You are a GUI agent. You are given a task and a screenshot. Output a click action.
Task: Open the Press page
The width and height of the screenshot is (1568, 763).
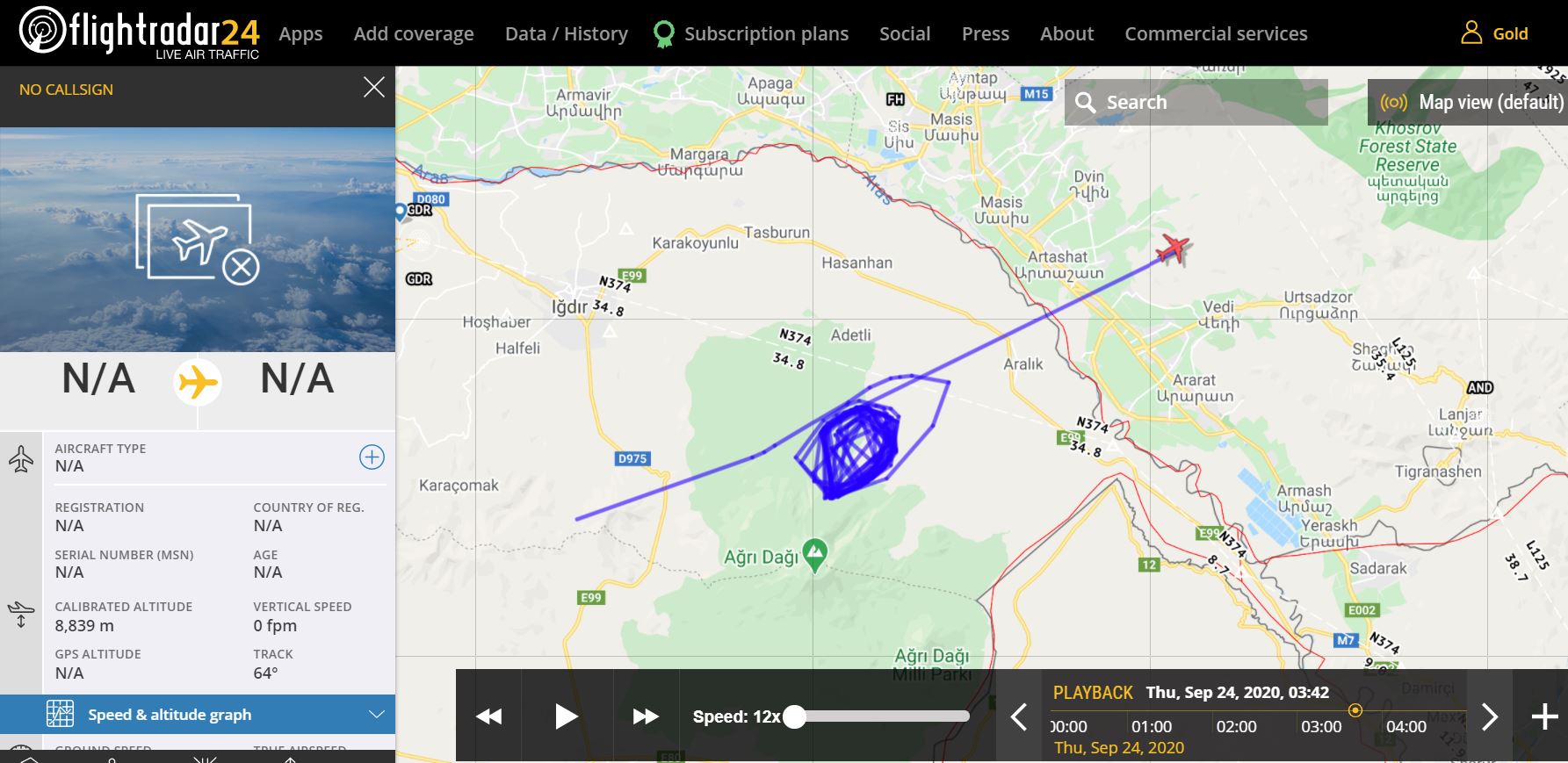986,34
